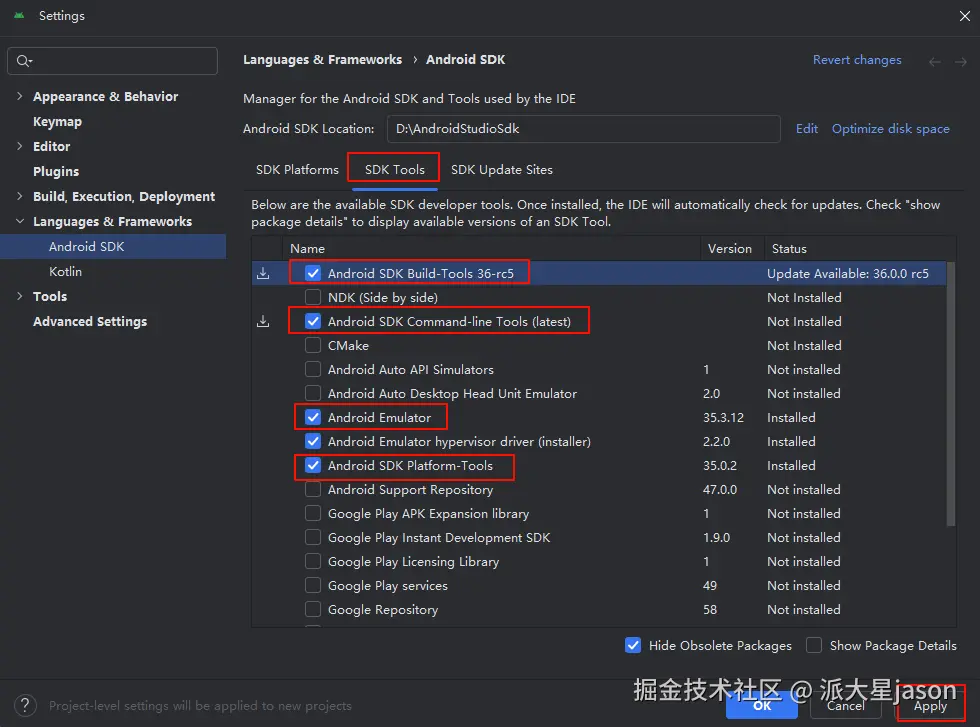Click the Apply button
The width and height of the screenshot is (980, 727).
(x=930, y=706)
